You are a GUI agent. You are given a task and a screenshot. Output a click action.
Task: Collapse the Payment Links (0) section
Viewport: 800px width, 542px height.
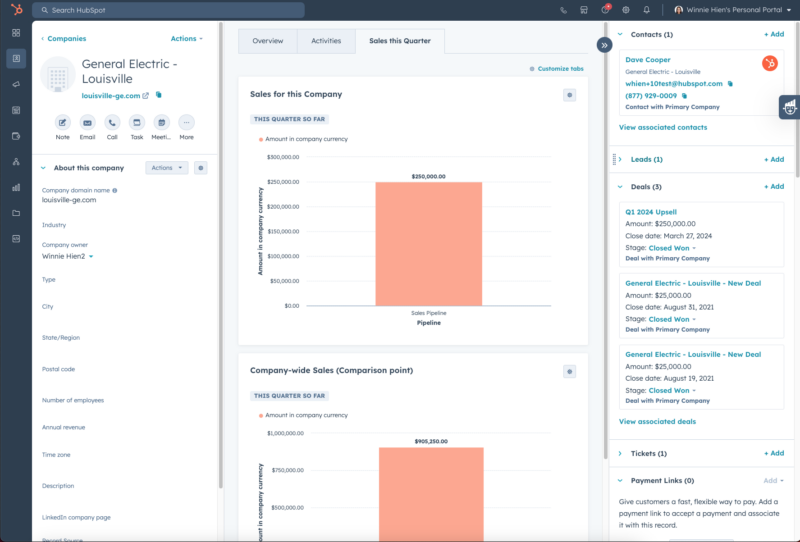[x=620, y=480]
